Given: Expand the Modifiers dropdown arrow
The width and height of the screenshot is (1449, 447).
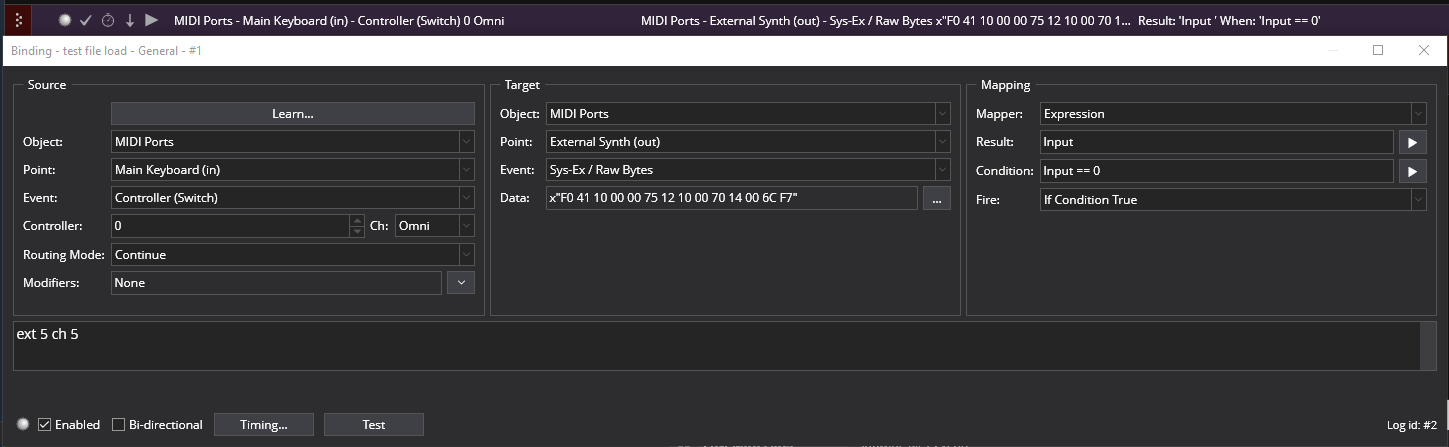Looking at the screenshot, I should click(460, 283).
